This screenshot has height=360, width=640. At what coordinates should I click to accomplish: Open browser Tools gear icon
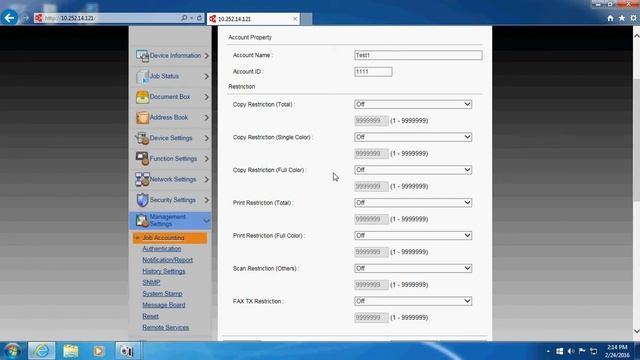[633, 18]
